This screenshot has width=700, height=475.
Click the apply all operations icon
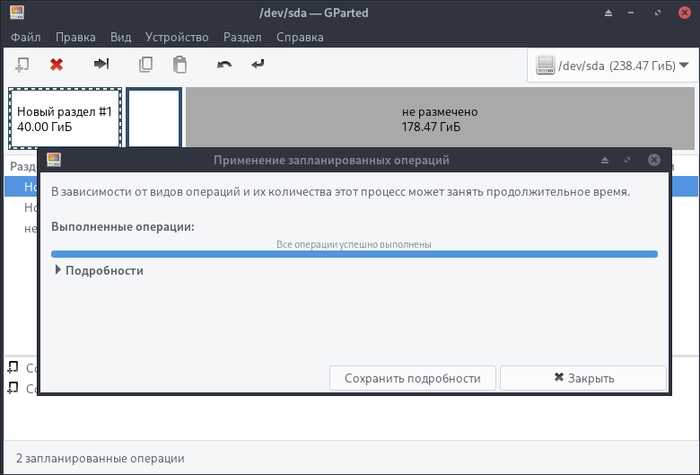[258, 65]
